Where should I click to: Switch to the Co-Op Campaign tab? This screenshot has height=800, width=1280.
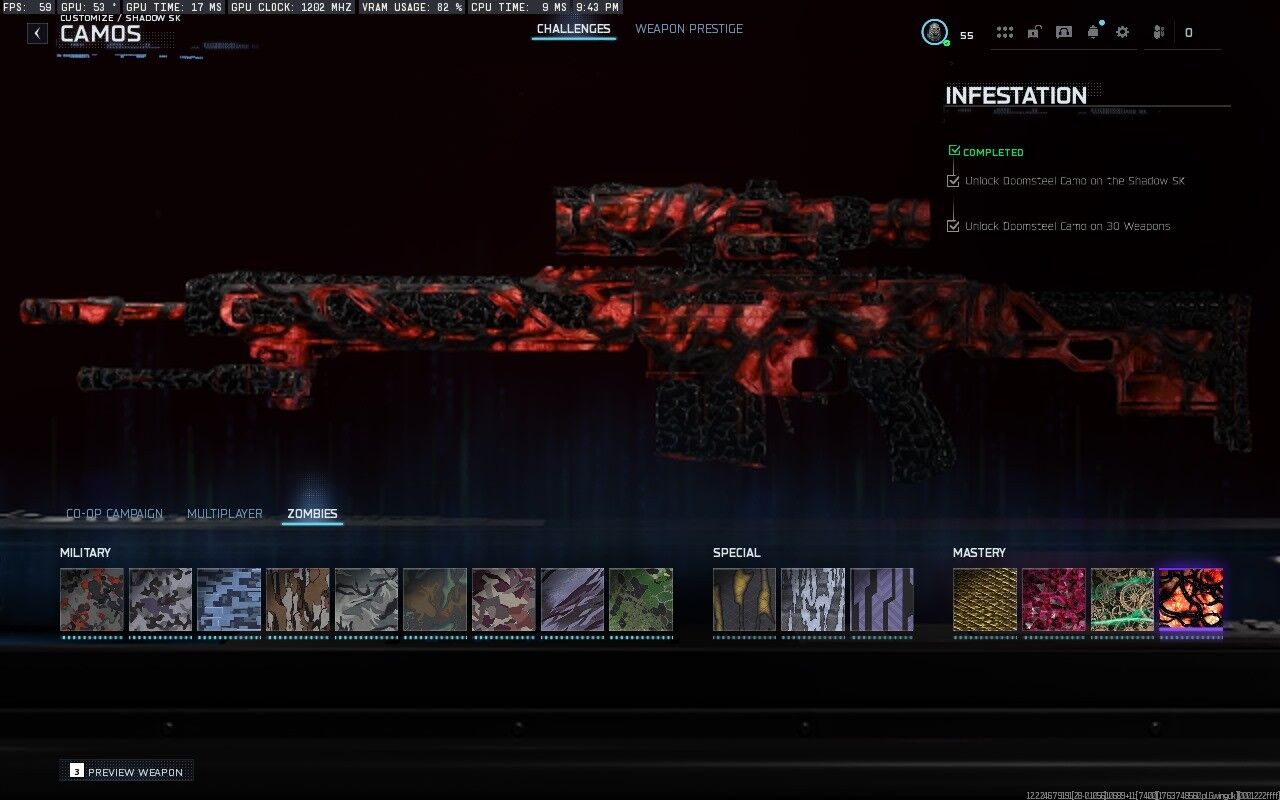click(x=114, y=513)
